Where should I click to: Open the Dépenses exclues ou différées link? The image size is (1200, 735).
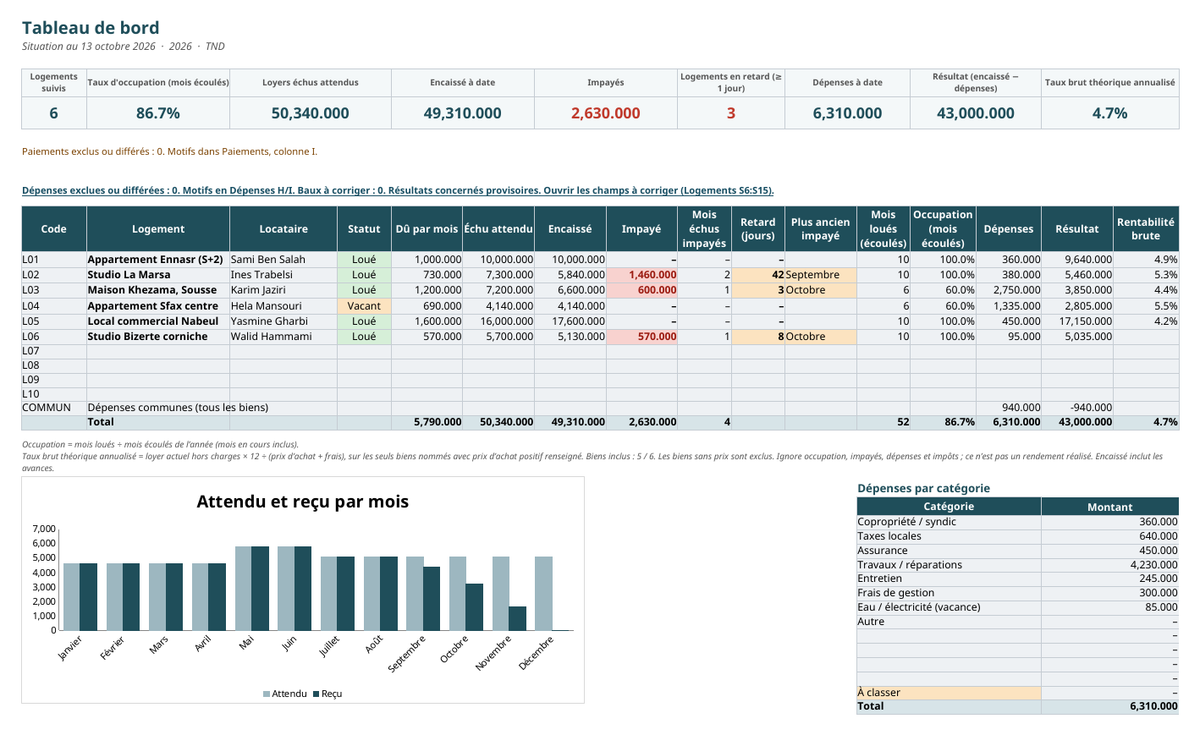(397, 190)
